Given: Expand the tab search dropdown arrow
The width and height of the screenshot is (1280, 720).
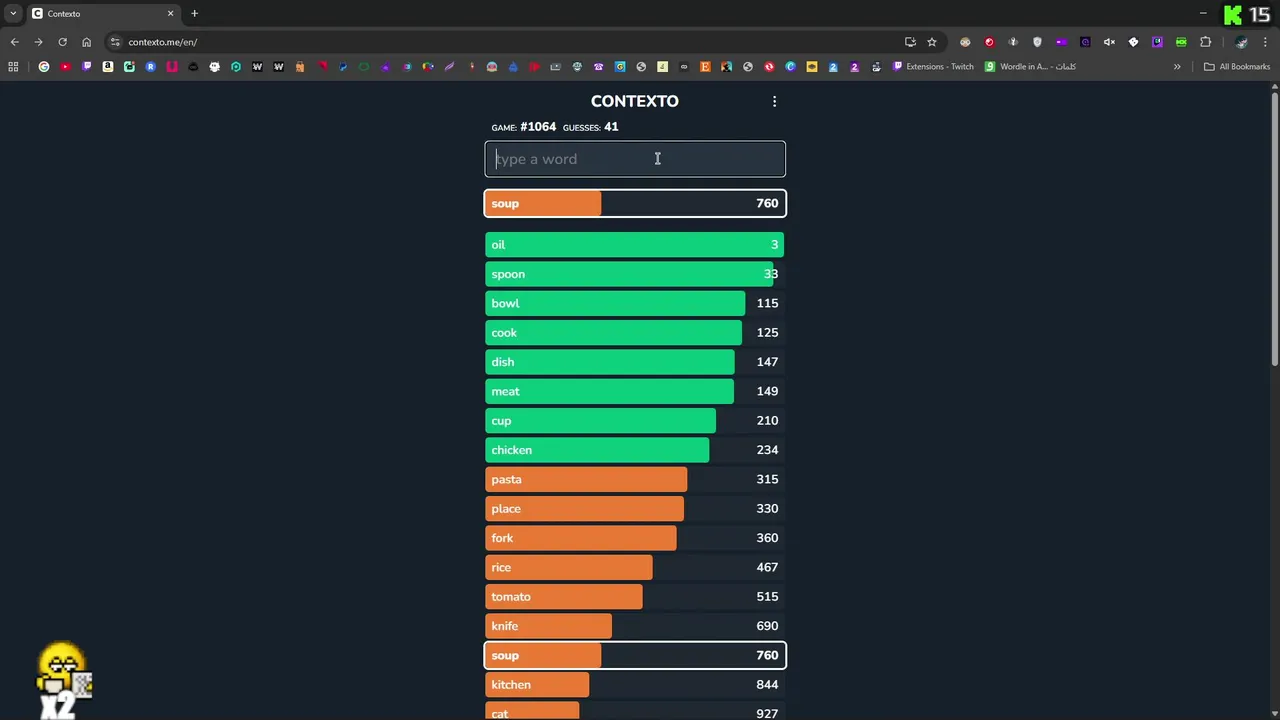Looking at the screenshot, I should [x=13, y=14].
